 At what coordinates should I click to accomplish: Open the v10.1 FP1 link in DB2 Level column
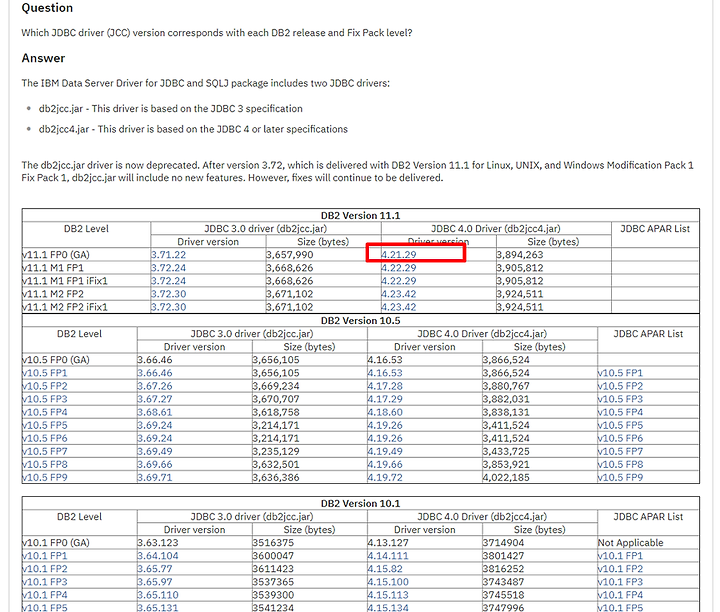45,556
